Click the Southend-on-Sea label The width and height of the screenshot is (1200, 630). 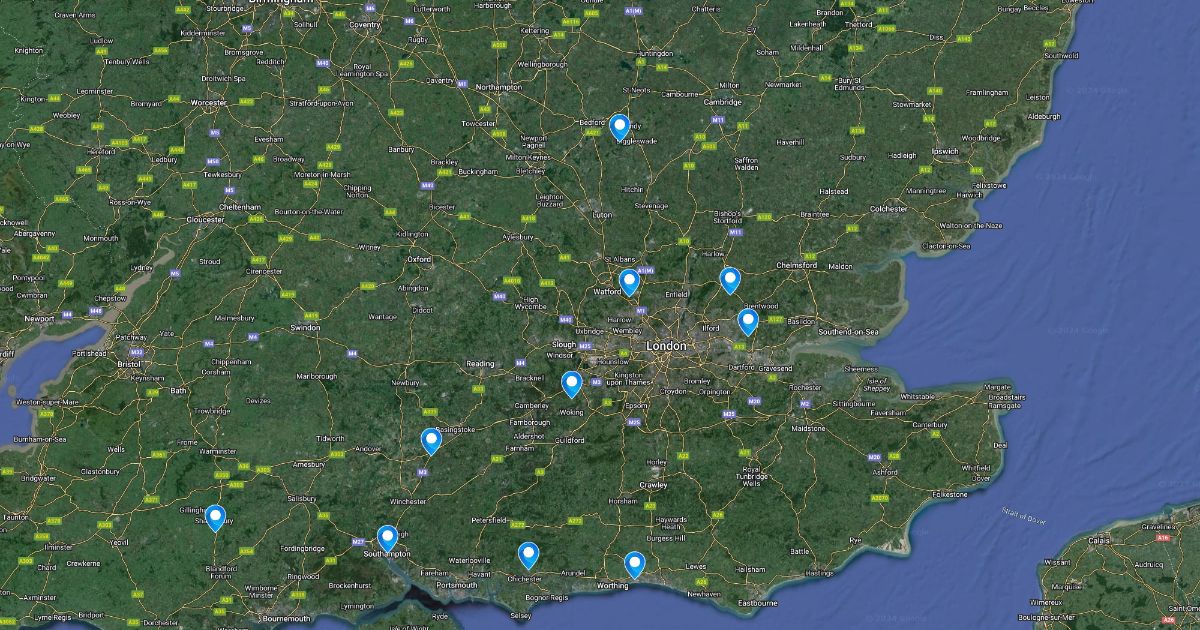point(847,331)
